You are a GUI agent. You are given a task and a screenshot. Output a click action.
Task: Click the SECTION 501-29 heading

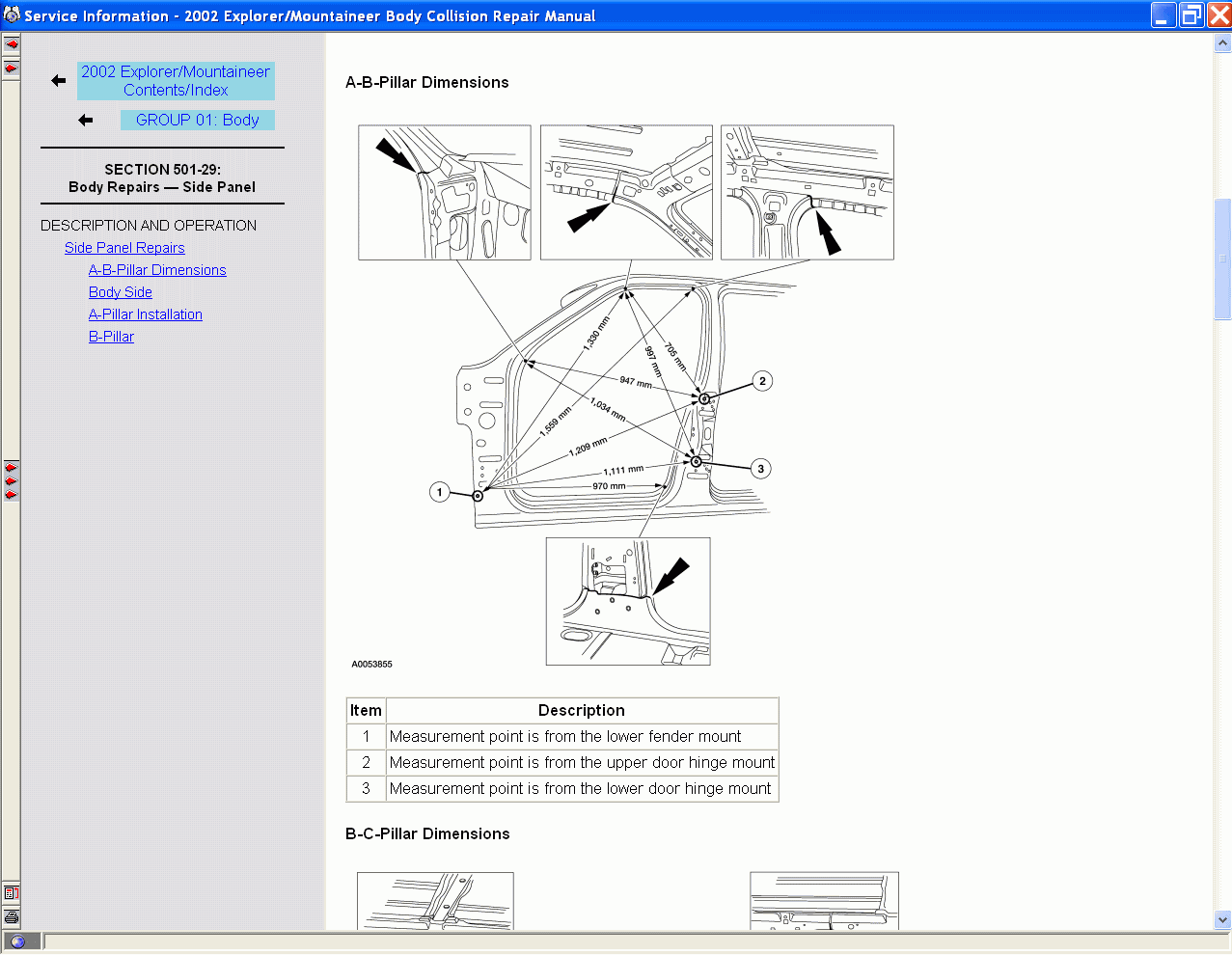(162, 169)
